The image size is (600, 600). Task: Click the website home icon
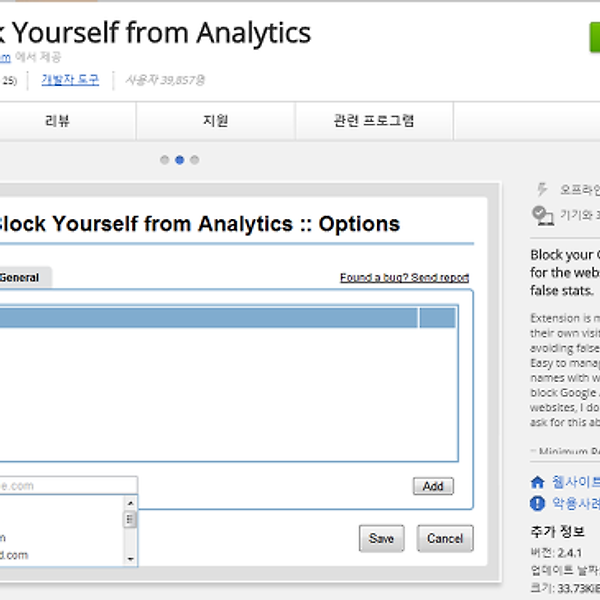click(x=537, y=481)
